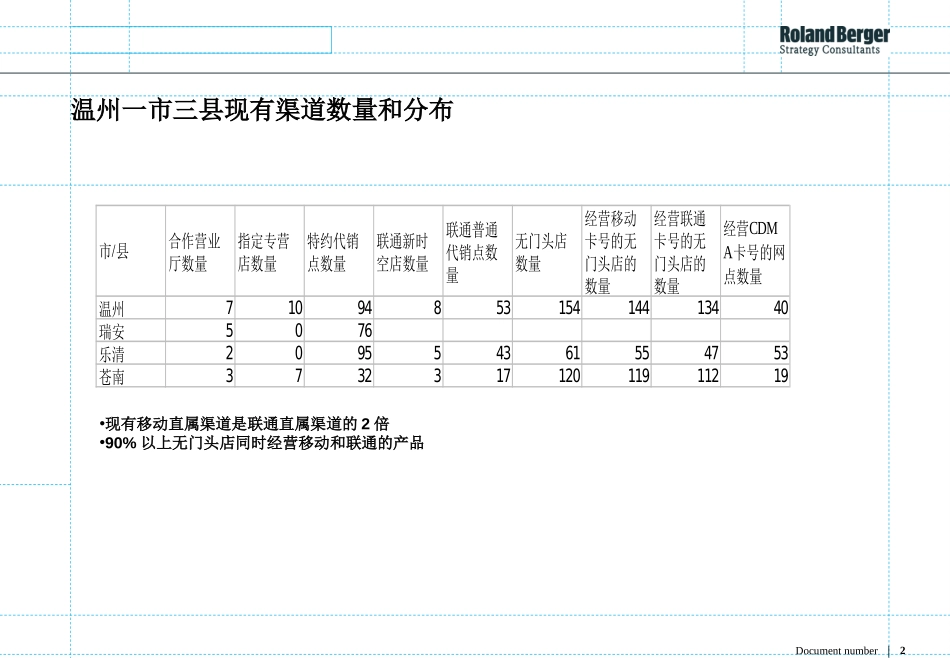
Task: Click the slide title 温州一市三县现有渠道数量和分布
Action: (262, 110)
